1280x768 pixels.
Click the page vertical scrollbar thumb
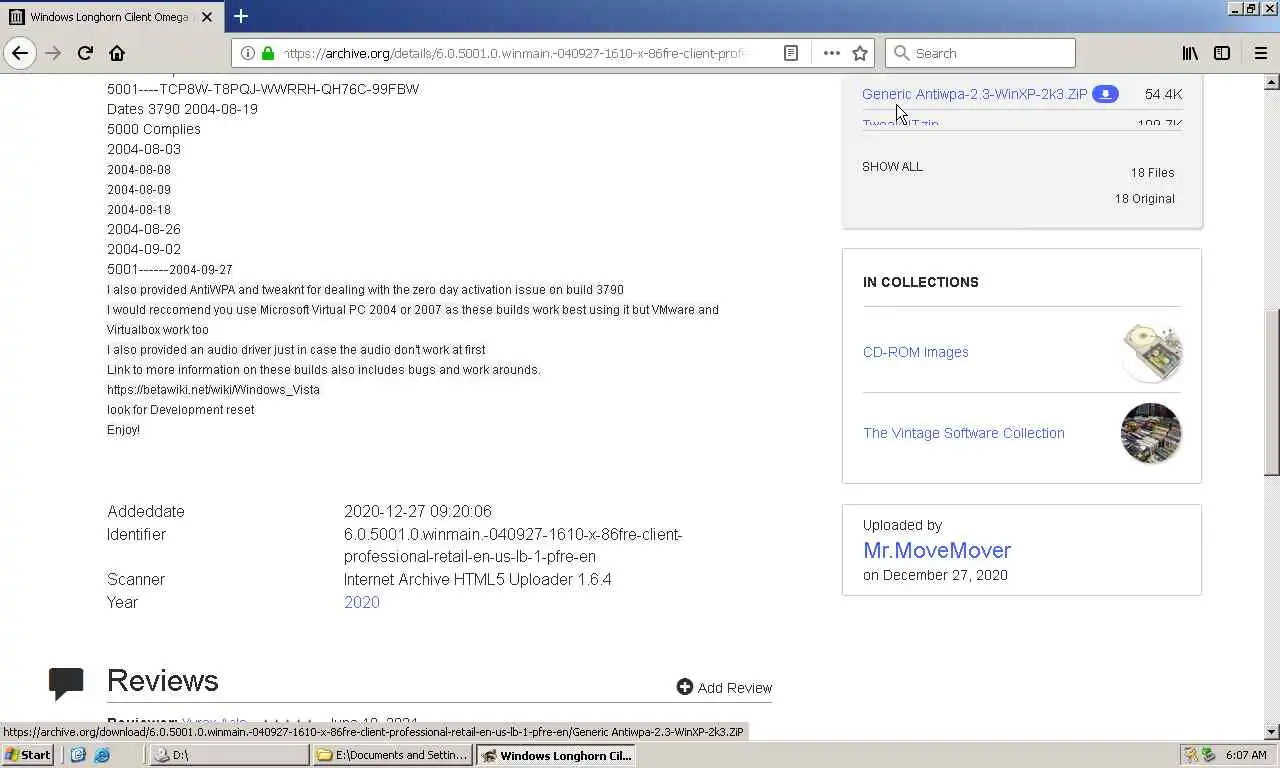point(1271,392)
